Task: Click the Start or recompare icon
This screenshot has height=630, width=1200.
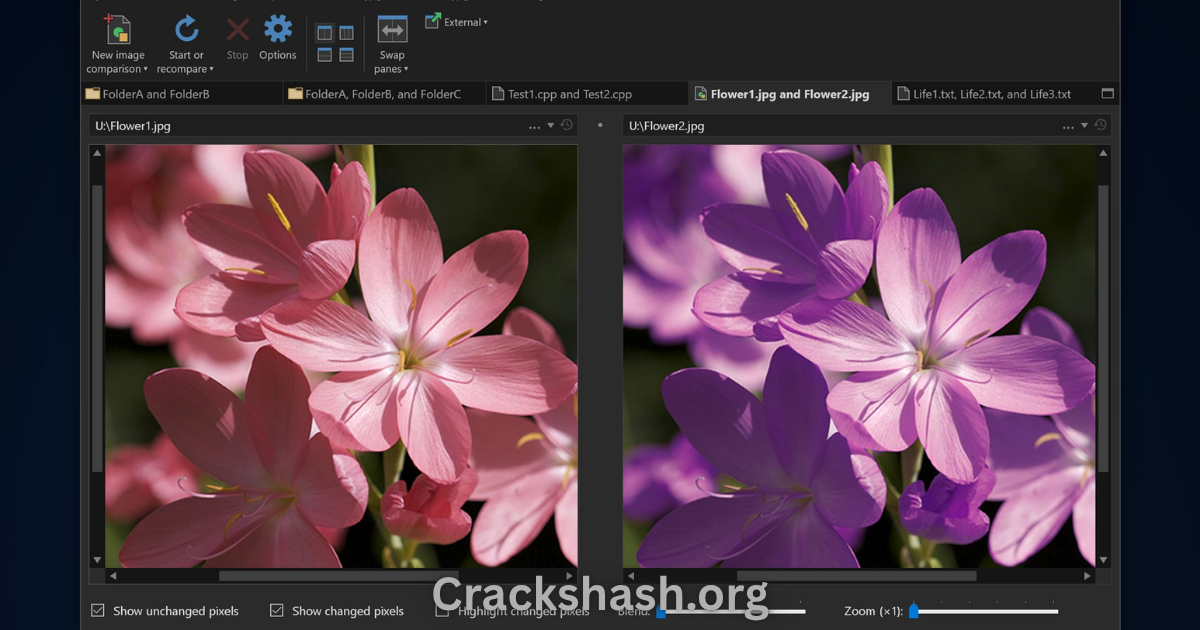Action: pos(186,30)
